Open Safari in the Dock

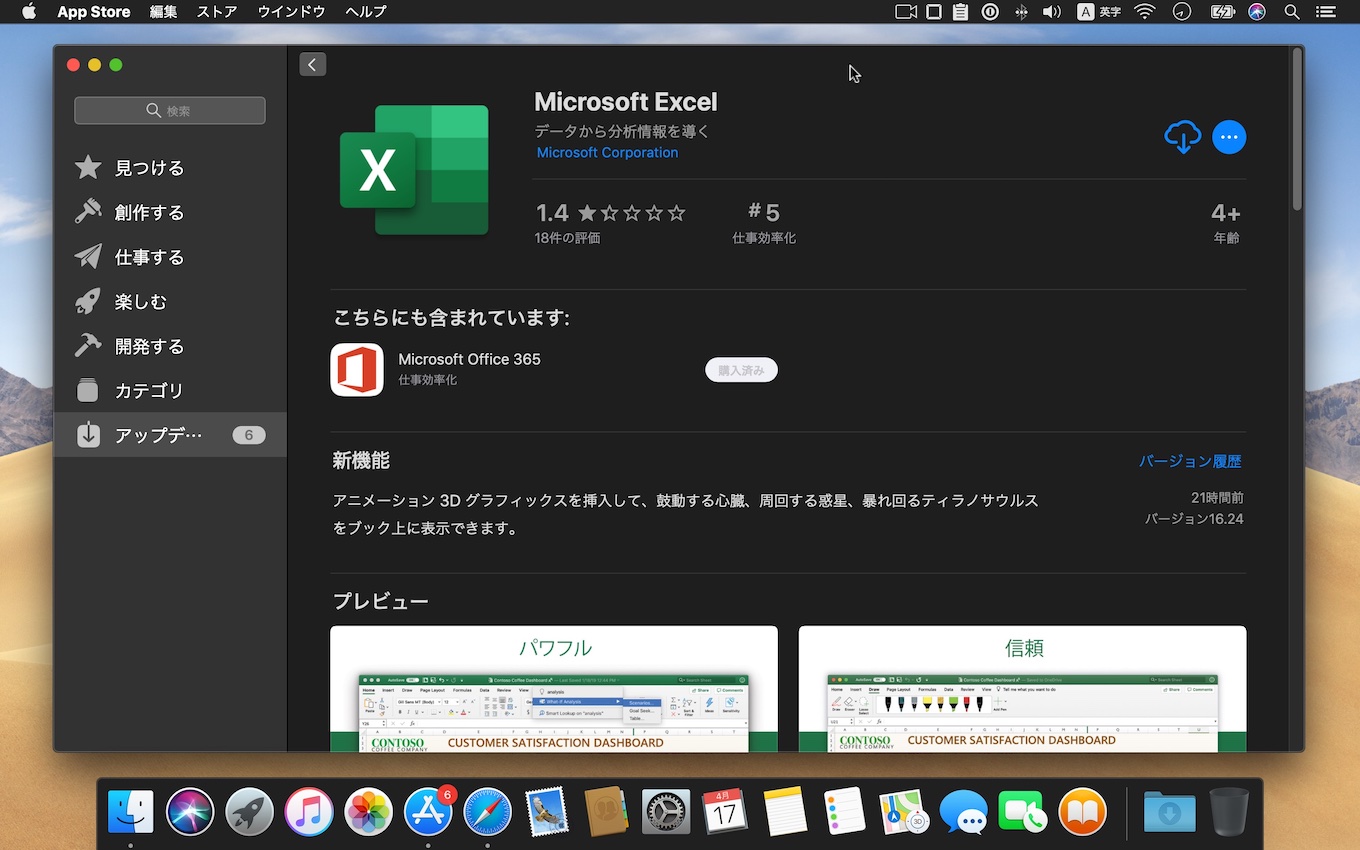click(487, 811)
